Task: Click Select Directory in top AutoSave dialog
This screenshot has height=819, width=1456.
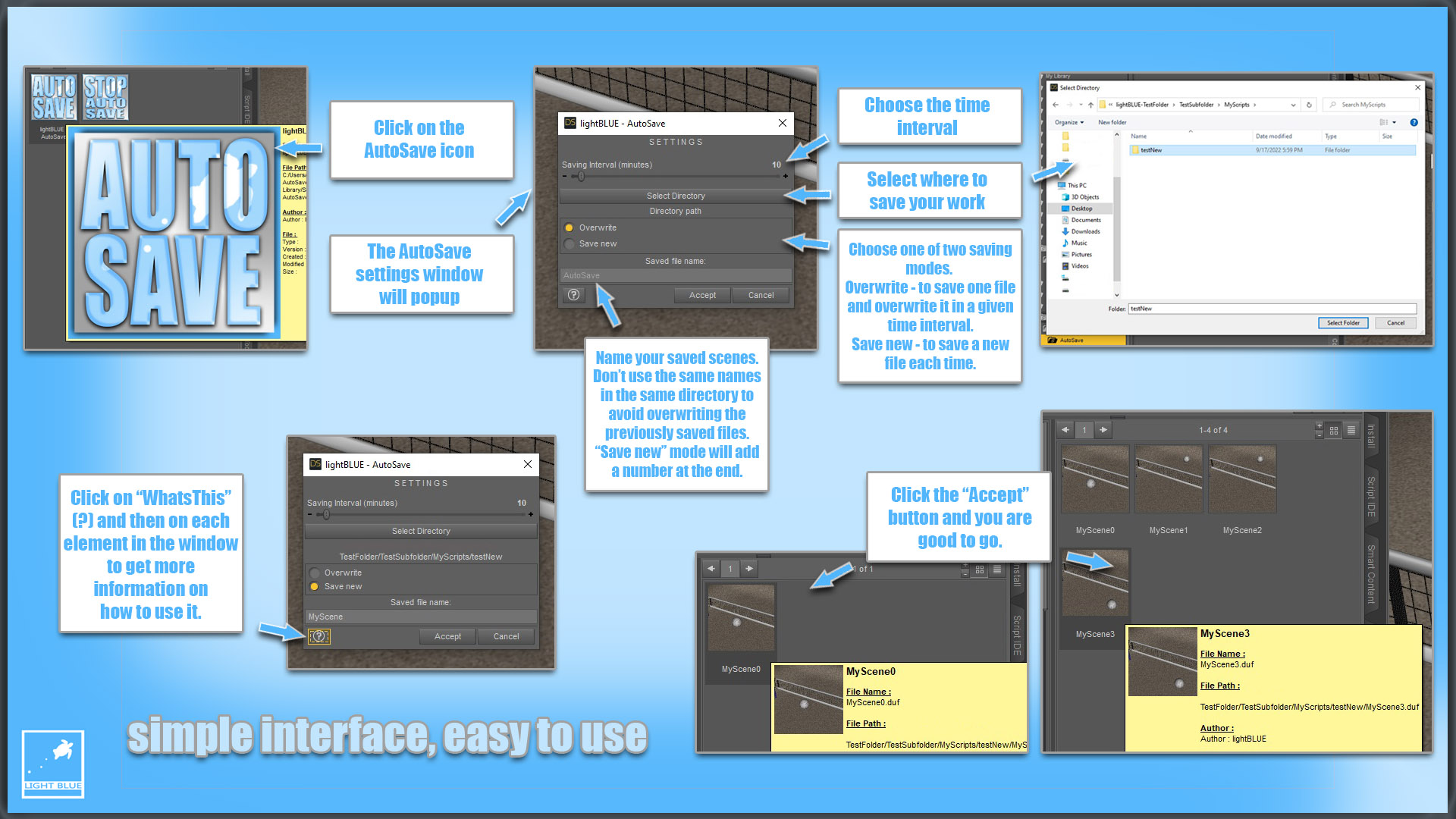Action: (x=676, y=196)
